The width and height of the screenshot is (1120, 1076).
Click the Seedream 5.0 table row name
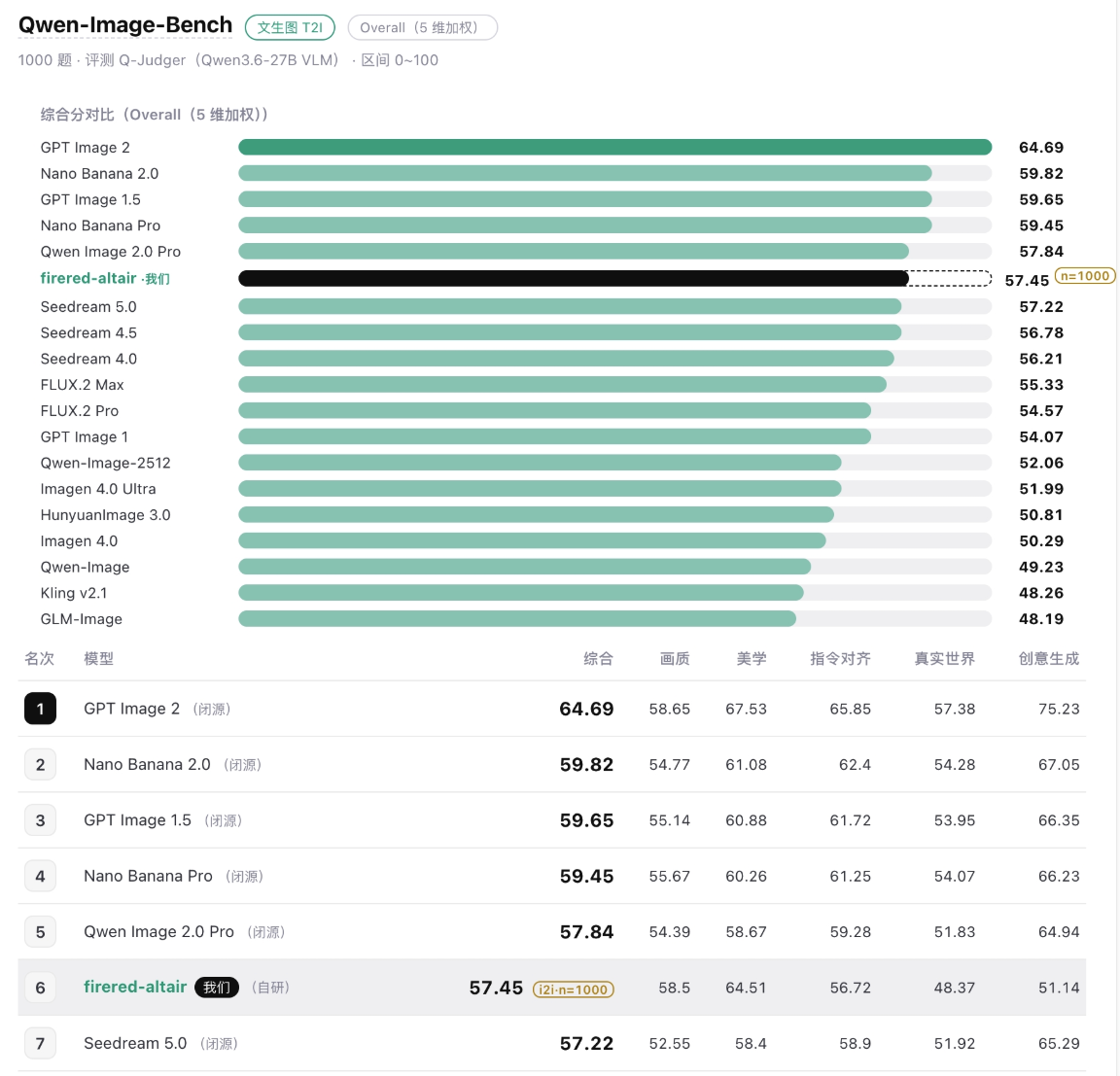pyautogui.click(x=135, y=1043)
